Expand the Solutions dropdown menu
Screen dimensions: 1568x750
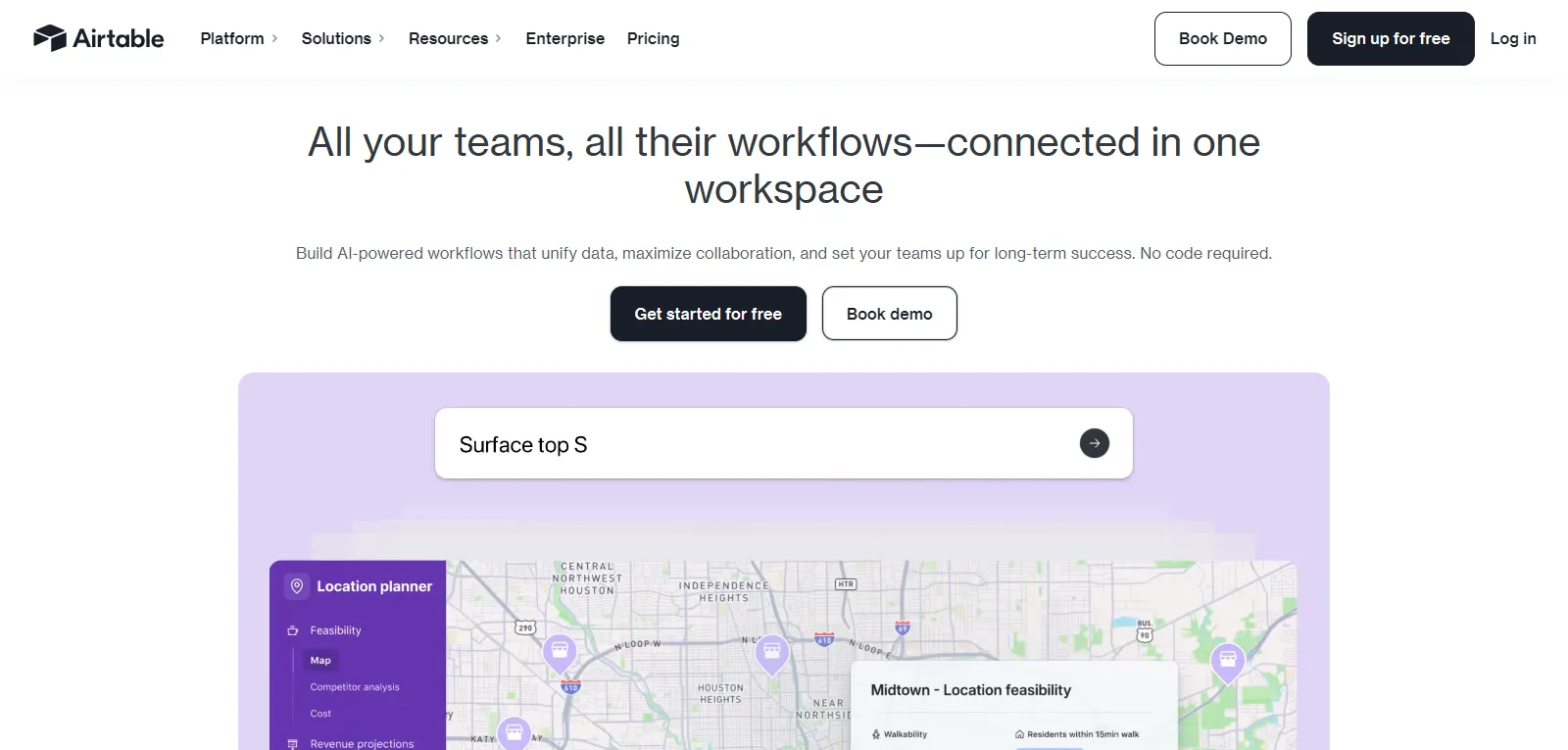(343, 38)
